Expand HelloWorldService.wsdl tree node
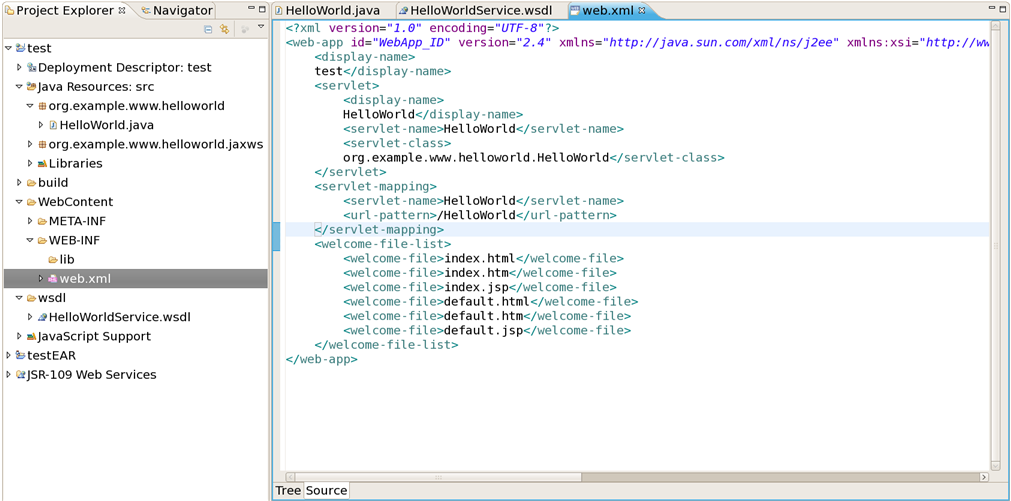Image resolution: width=1011 pixels, height=501 pixels. click(x=30, y=317)
